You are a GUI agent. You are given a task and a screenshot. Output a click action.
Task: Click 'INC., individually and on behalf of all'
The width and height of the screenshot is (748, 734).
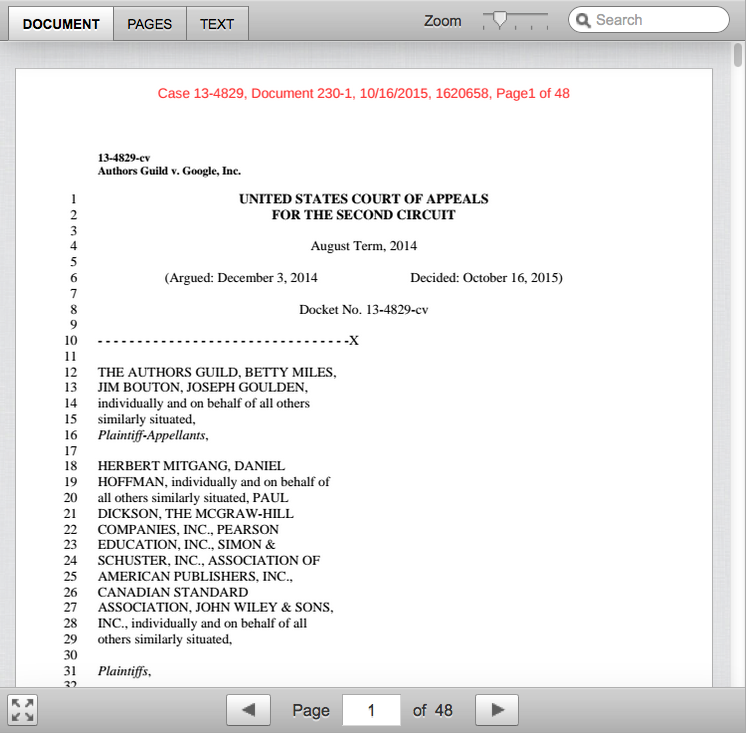(202, 624)
